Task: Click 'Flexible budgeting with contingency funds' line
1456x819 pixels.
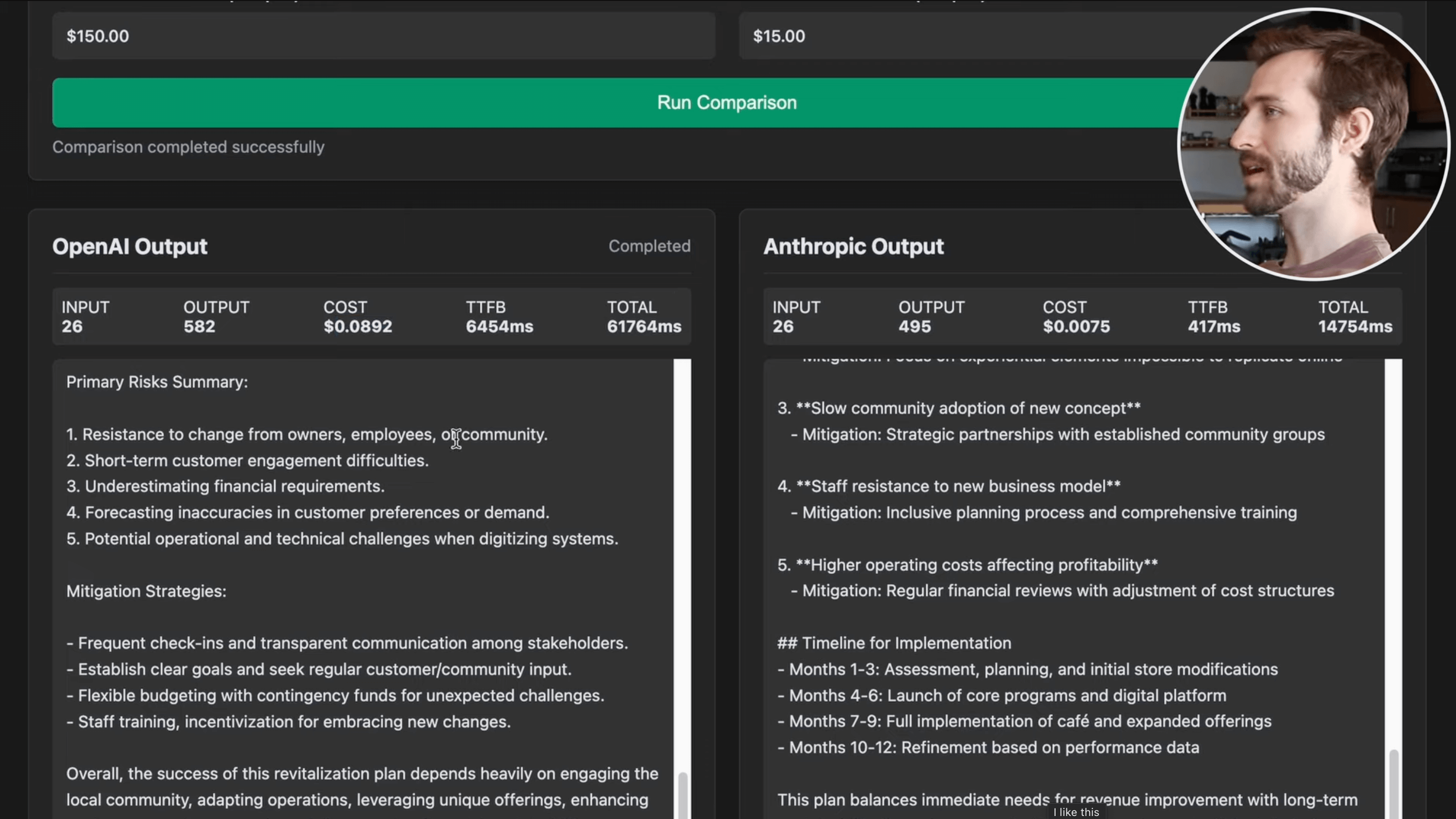Action: coord(336,695)
